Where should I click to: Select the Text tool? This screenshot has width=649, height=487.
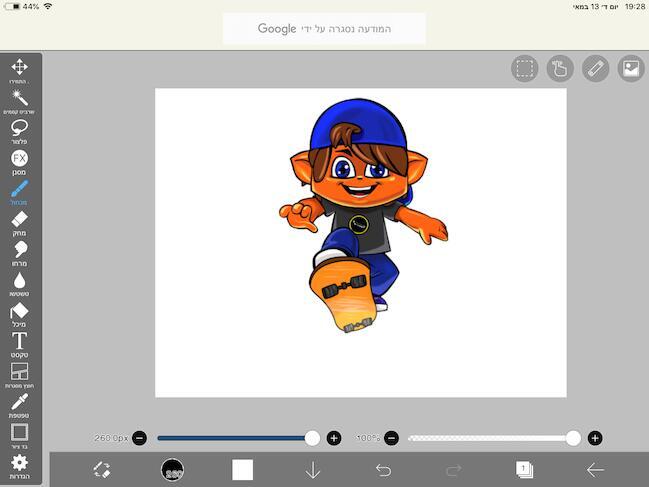pos(19,345)
